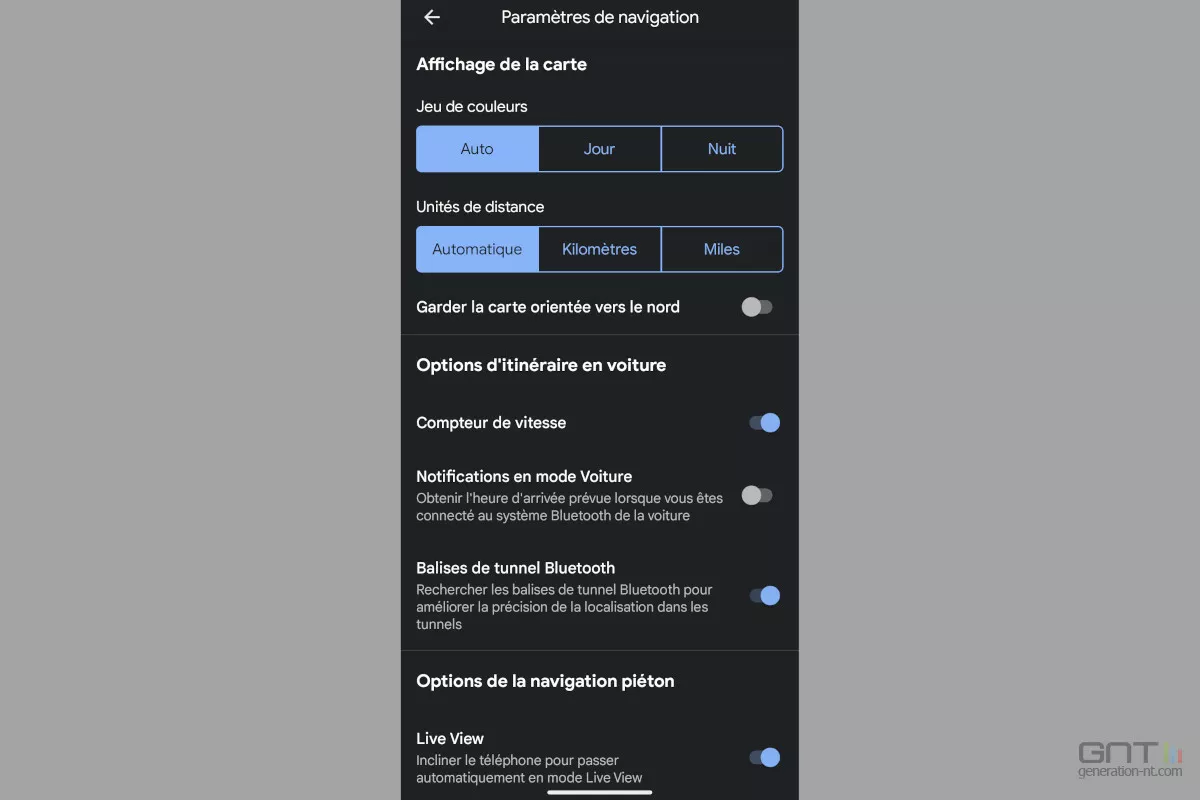Disable the Compteur de vitesse switch
The image size is (1200, 800).
click(764, 423)
